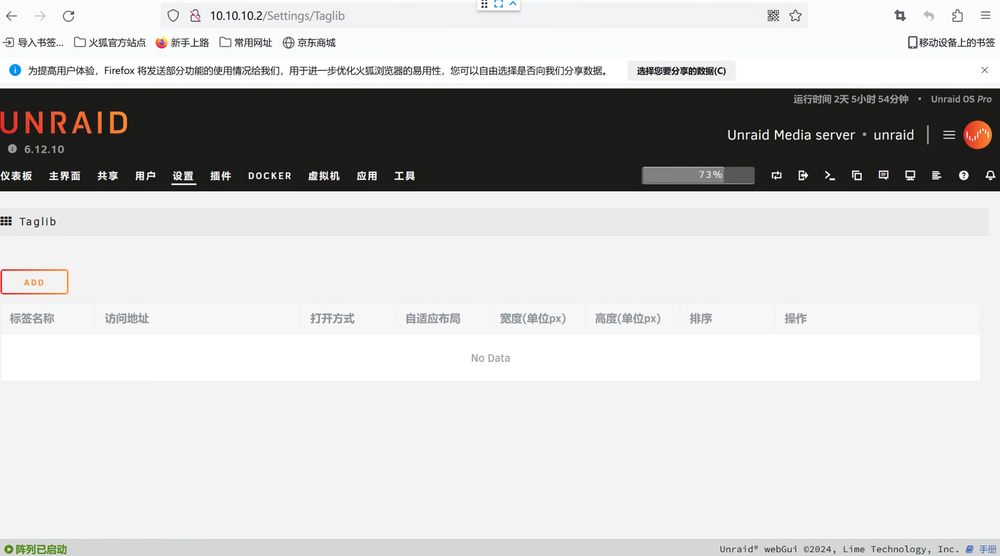This screenshot has width=1000, height=556.
Task: Open the 新手上路 bookmark
Action: 182,43
